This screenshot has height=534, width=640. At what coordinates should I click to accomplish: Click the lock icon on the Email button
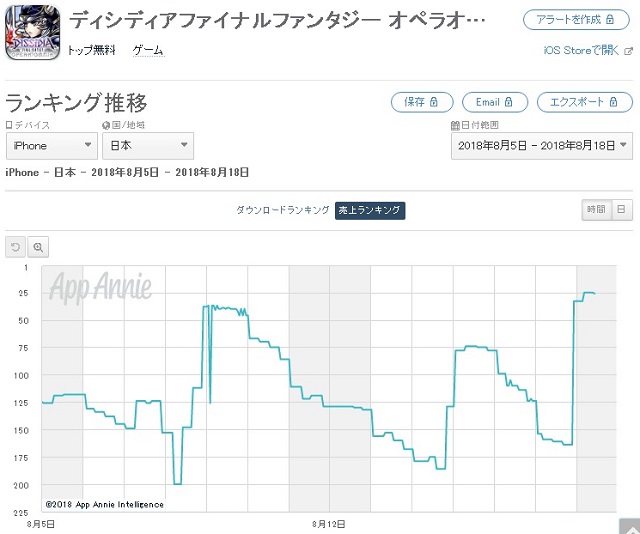coord(508,102)
